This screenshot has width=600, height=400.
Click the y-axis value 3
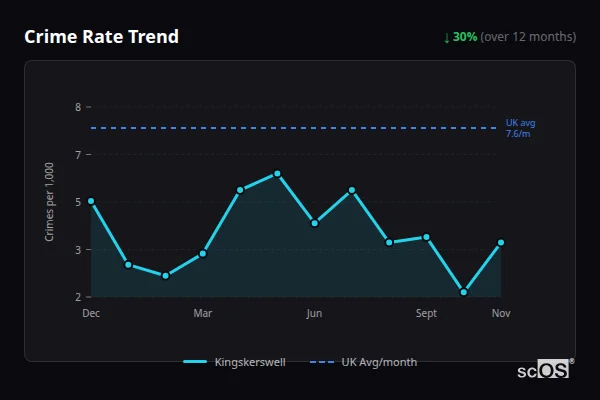click(x=78, y=250)
